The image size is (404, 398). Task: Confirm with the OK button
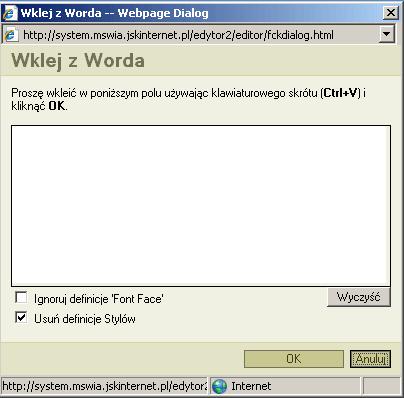294,359
